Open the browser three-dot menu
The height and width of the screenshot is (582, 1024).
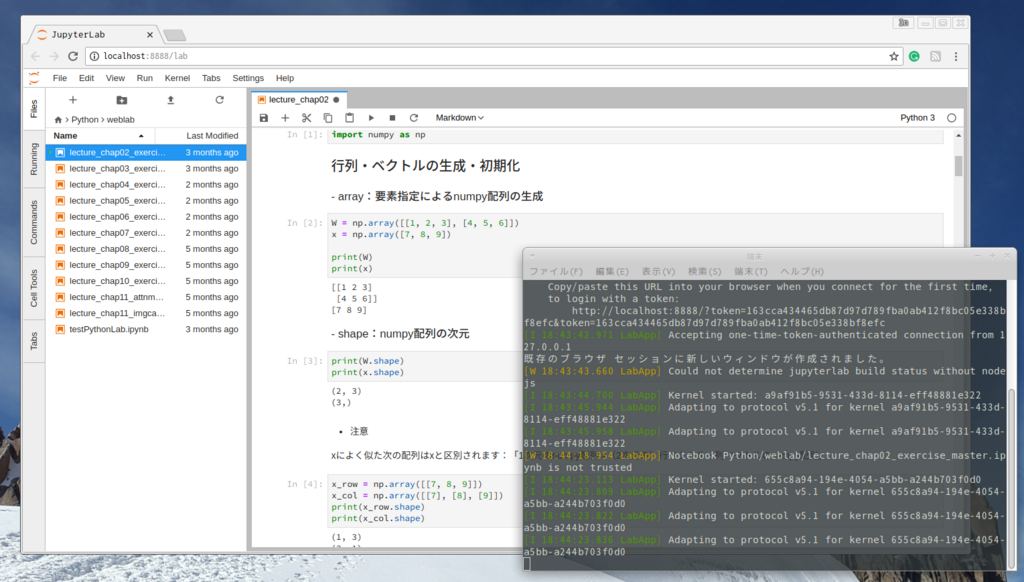click(956, 56)
